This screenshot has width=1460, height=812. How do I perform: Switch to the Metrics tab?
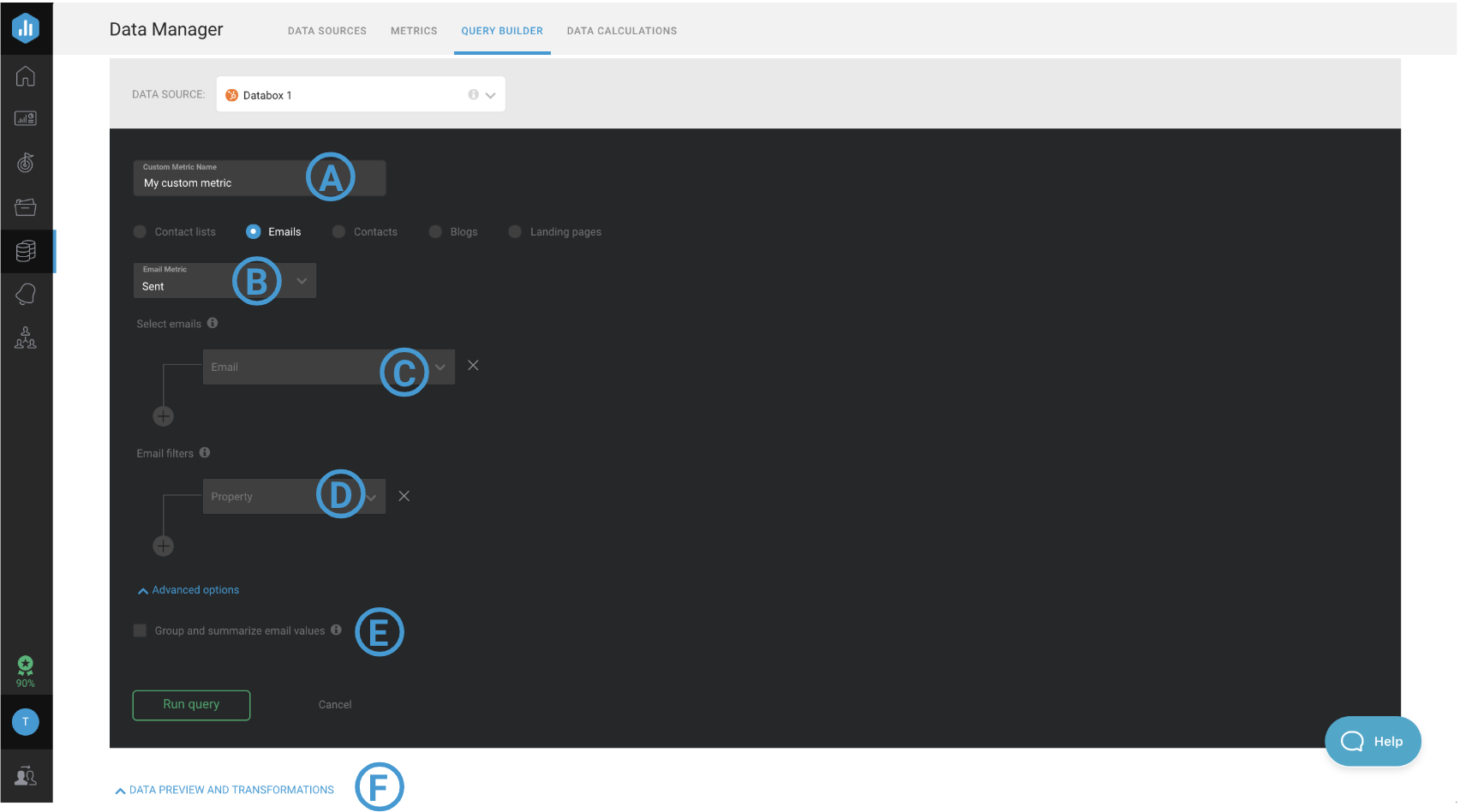click(414, 31)
